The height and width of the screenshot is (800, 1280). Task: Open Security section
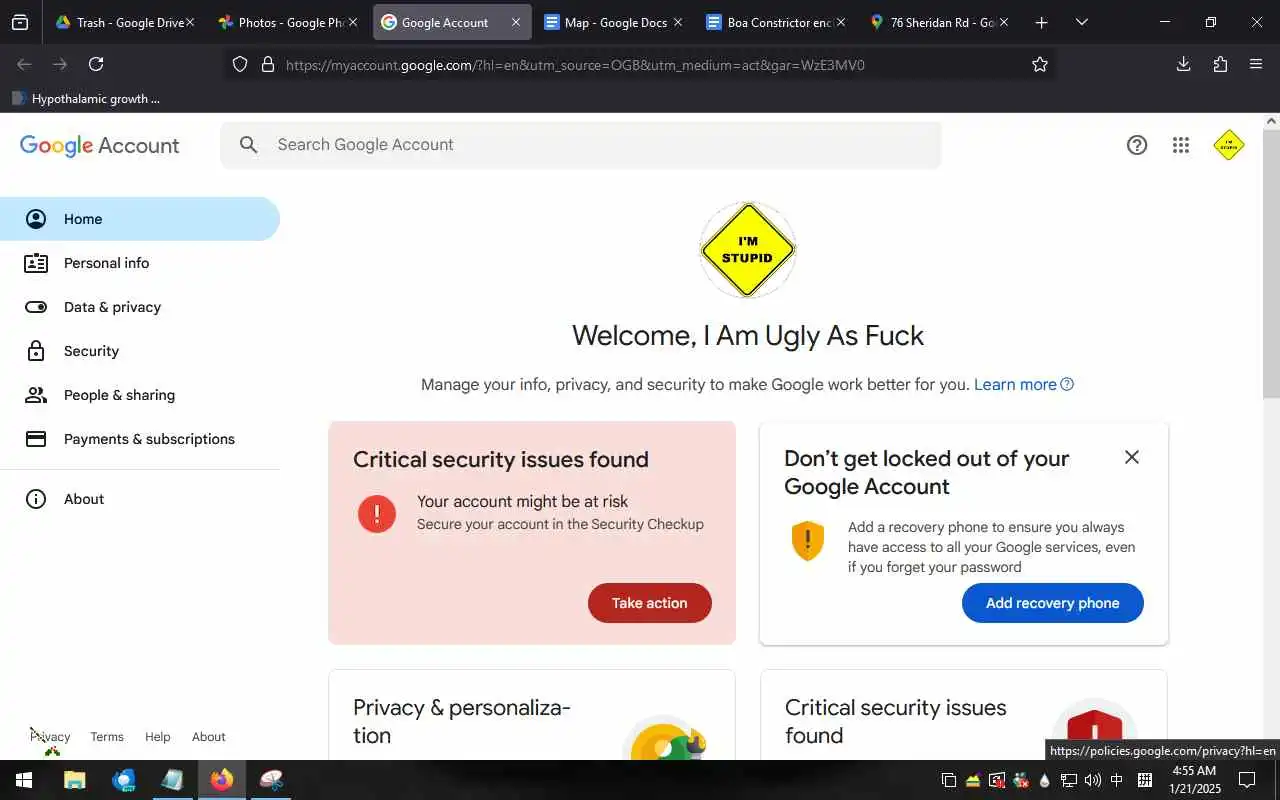140,351
